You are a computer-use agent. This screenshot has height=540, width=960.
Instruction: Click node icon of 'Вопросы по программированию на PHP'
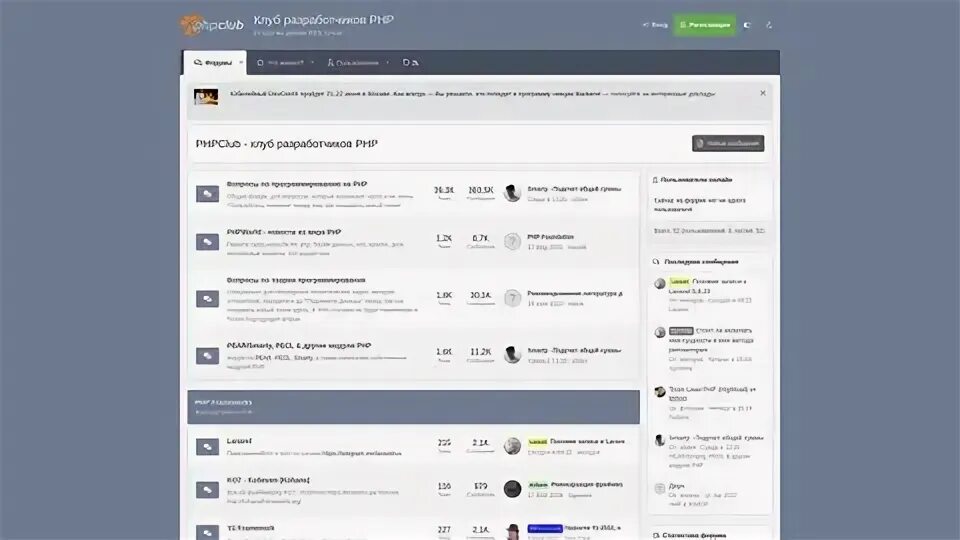coord(208,194)
